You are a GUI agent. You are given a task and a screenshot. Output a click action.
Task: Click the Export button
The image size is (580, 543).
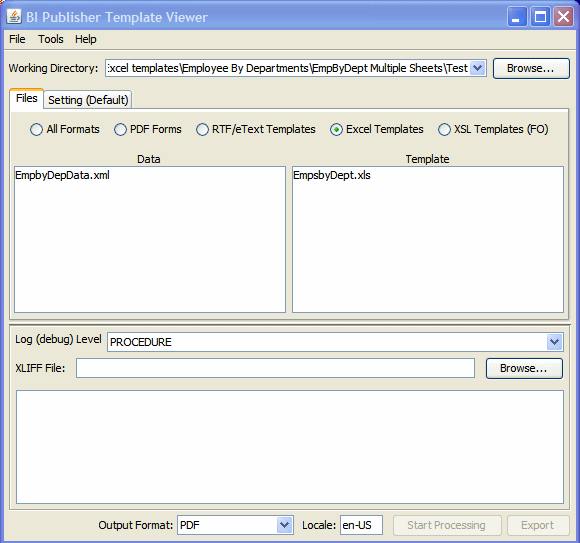click(x=538, y=525)
